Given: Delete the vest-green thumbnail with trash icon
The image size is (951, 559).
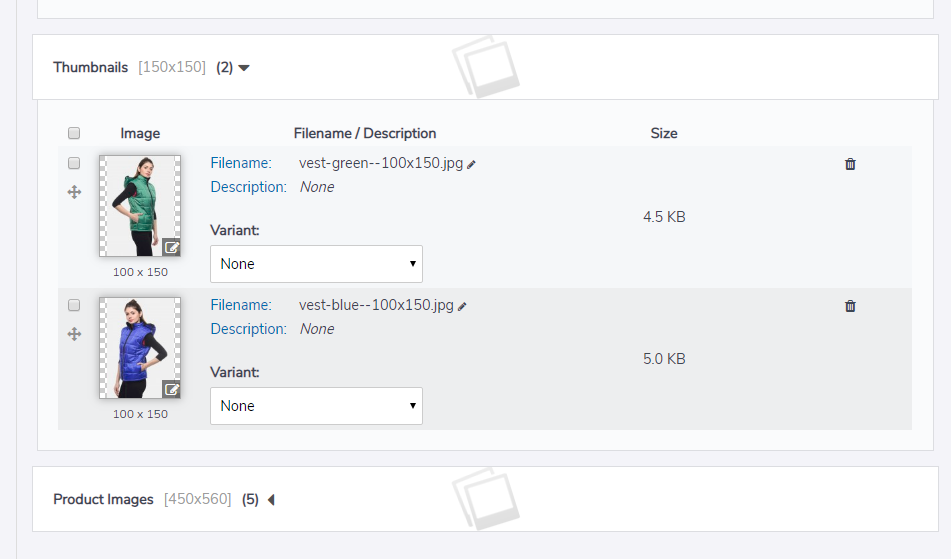Looking at the screenshot, I should 850,164.
